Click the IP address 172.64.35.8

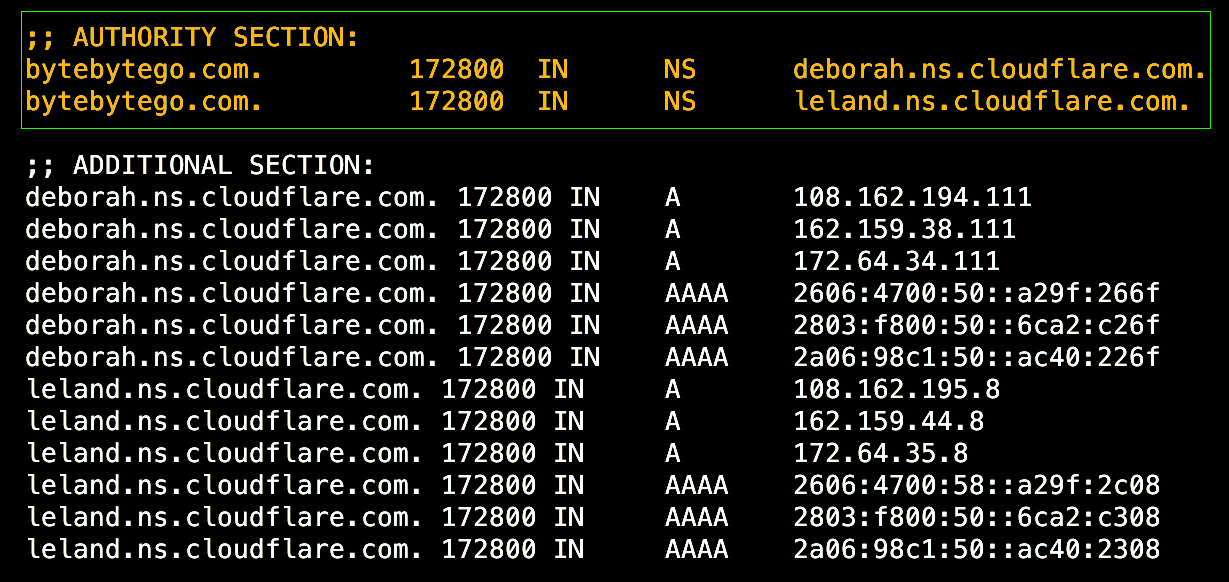pyautogui.click(x=880, y=454)
